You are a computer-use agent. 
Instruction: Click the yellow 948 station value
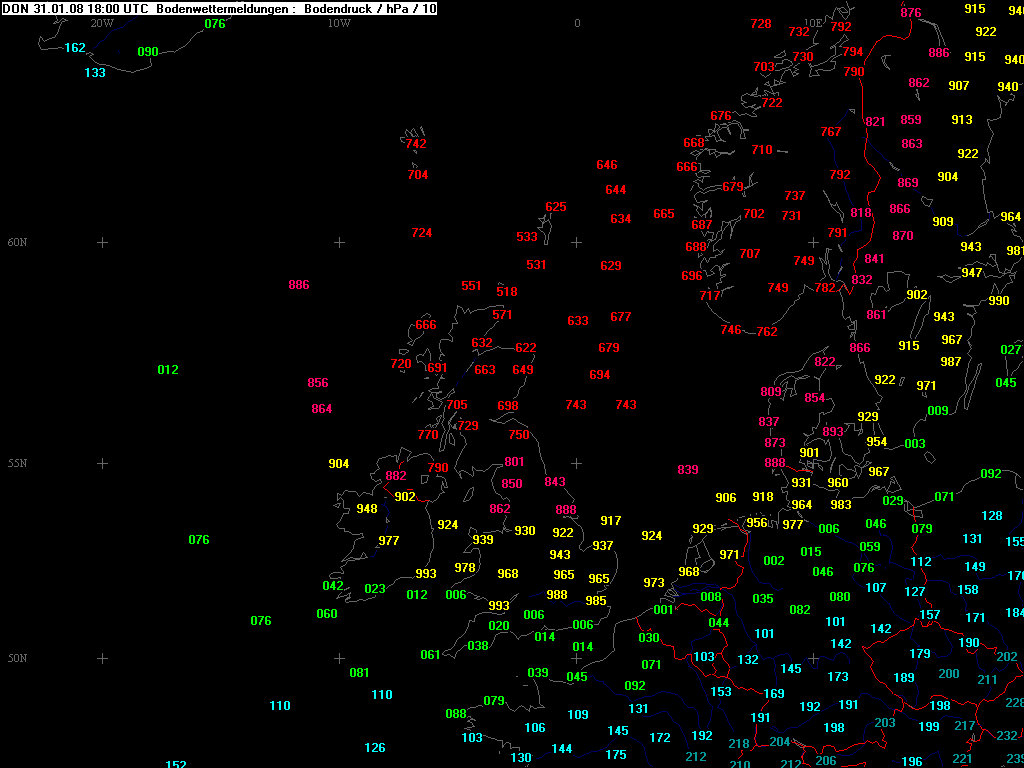coord(367,509)
